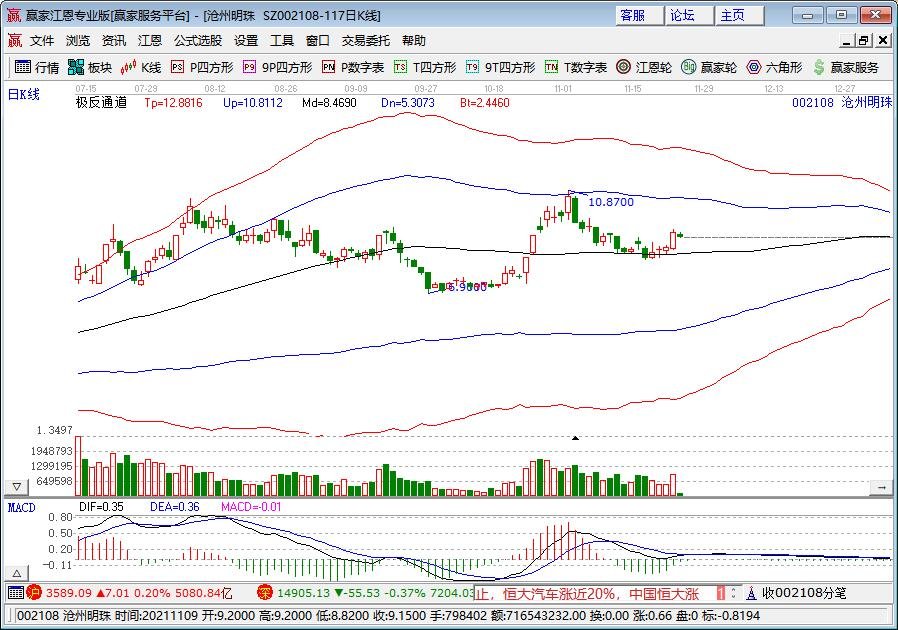This screenshot has height=630, width=898.
Task: Open the 板块 sector toolbar button
Action: point(90,67)
